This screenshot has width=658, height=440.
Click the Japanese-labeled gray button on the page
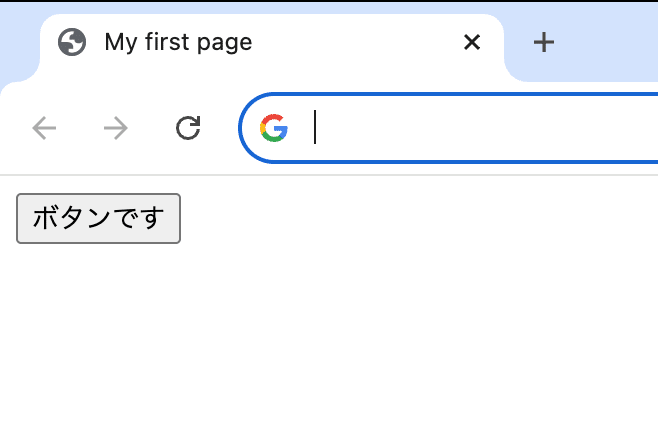99,218
